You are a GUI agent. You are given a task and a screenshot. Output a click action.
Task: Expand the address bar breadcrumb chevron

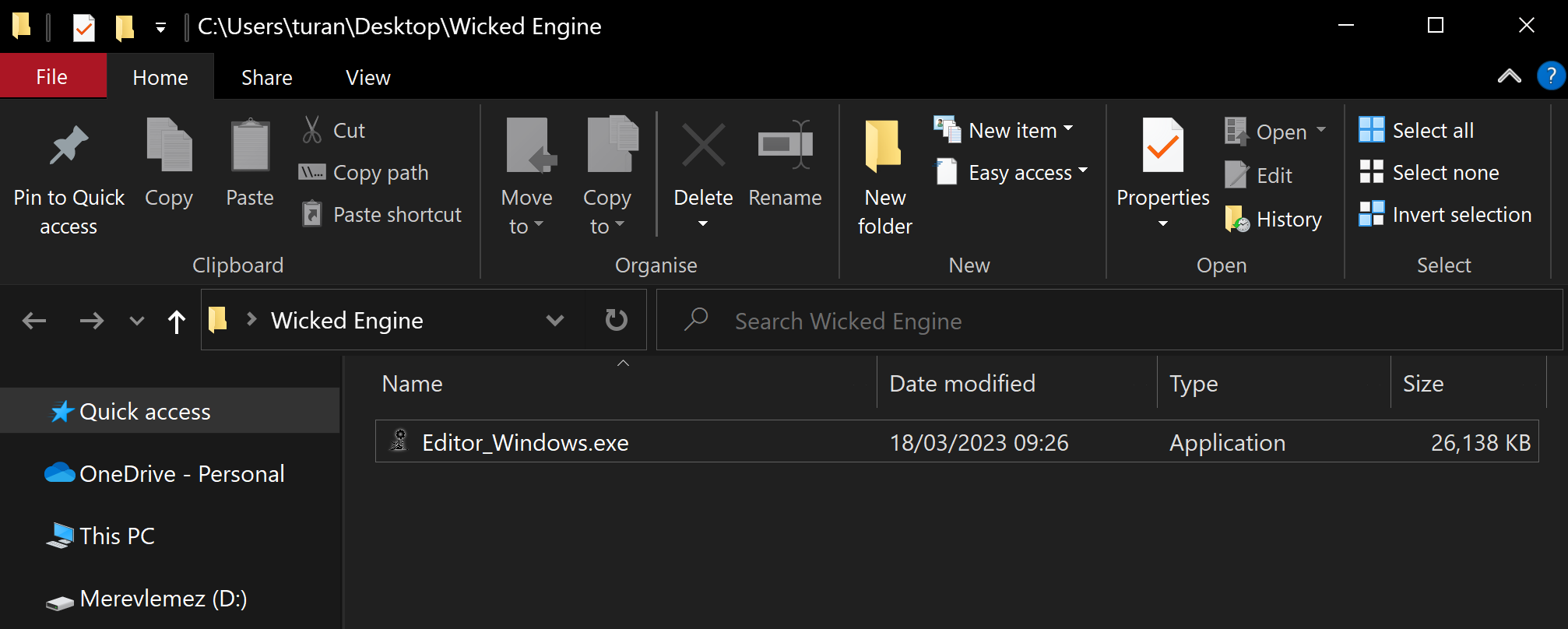click(251, 319)
